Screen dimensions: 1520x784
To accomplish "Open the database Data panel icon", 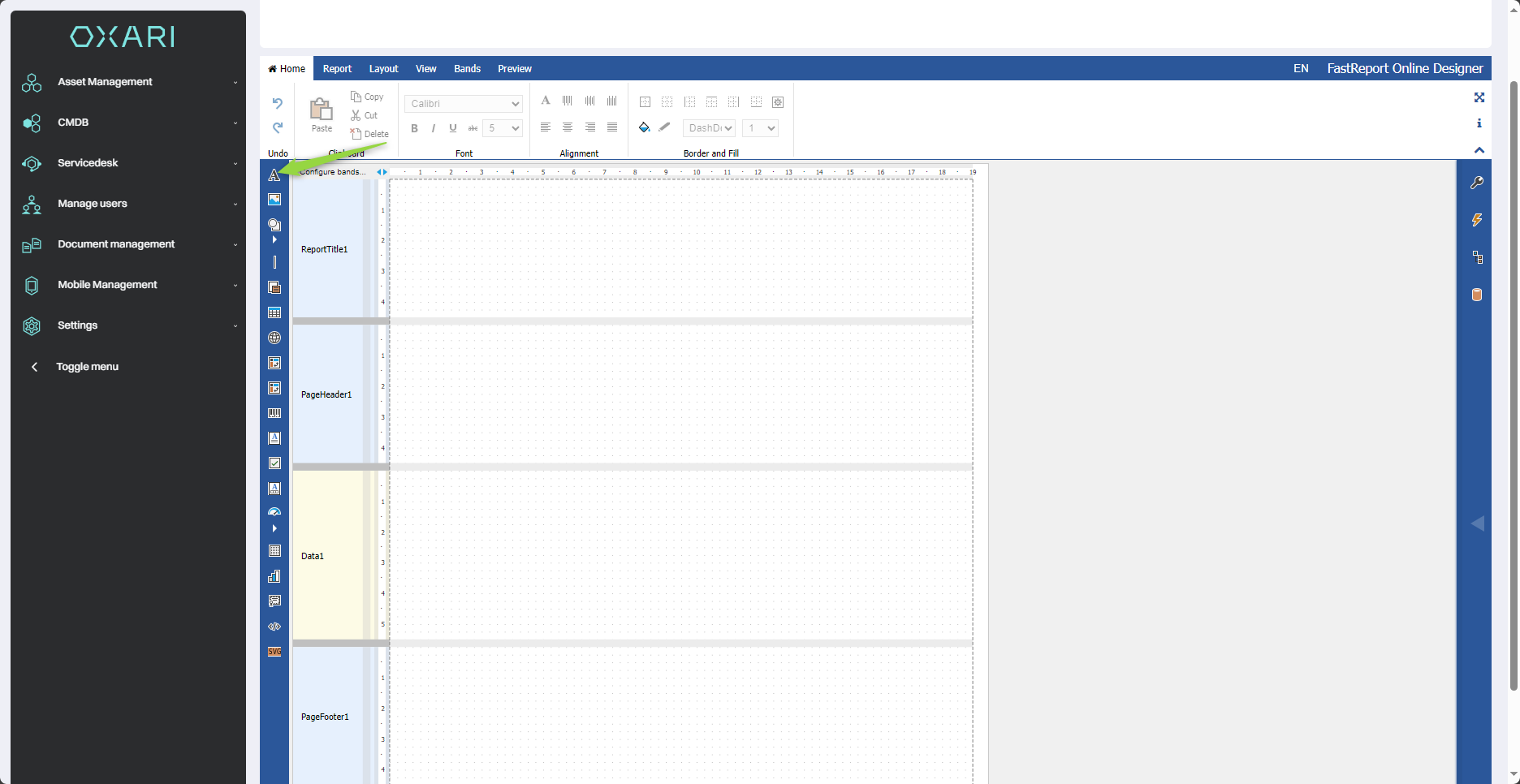I will (x=1477, y=295).
